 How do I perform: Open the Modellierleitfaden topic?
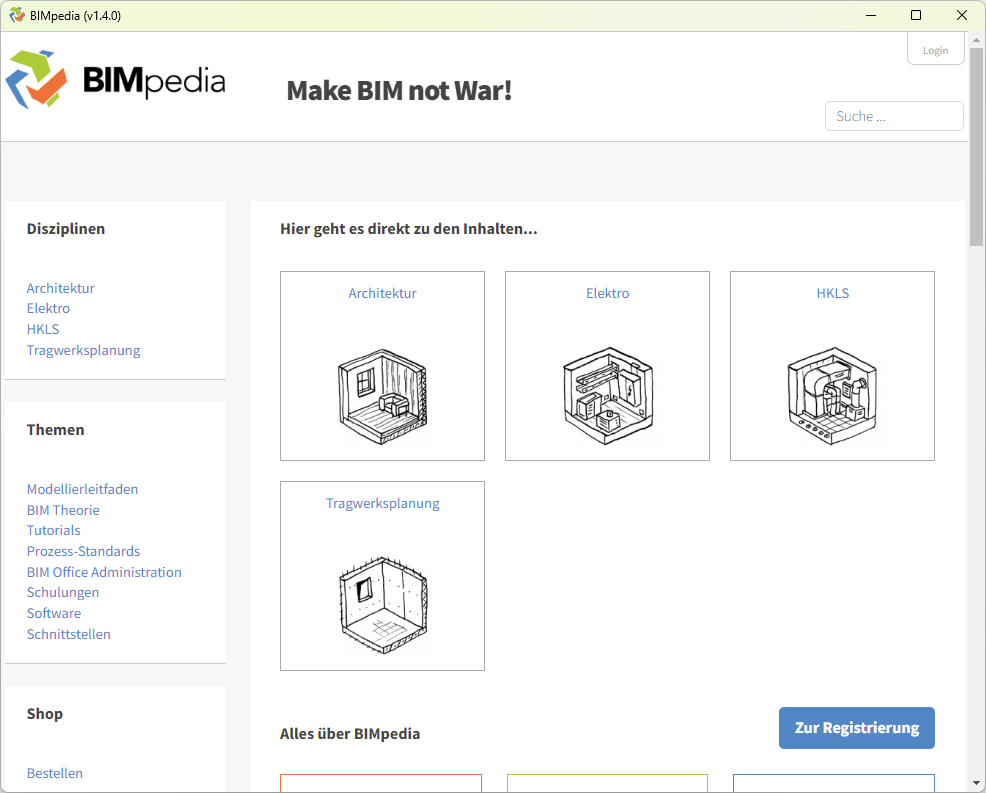pyautogui.click(x=82, y=489)
